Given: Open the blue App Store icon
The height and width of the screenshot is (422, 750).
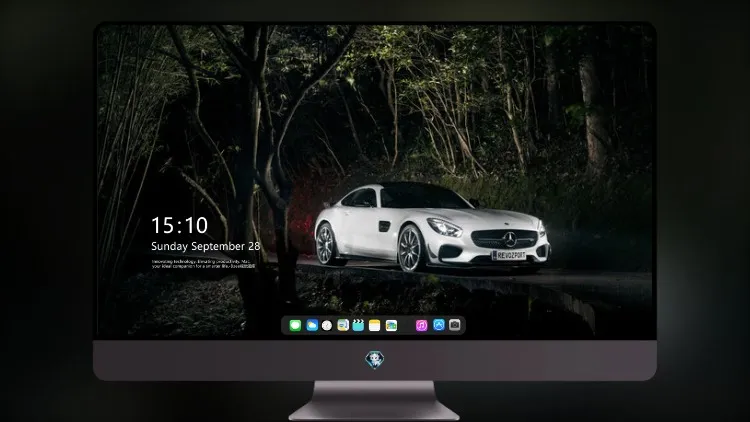Looking at the screenshot, I should click(x=439, y=325).
